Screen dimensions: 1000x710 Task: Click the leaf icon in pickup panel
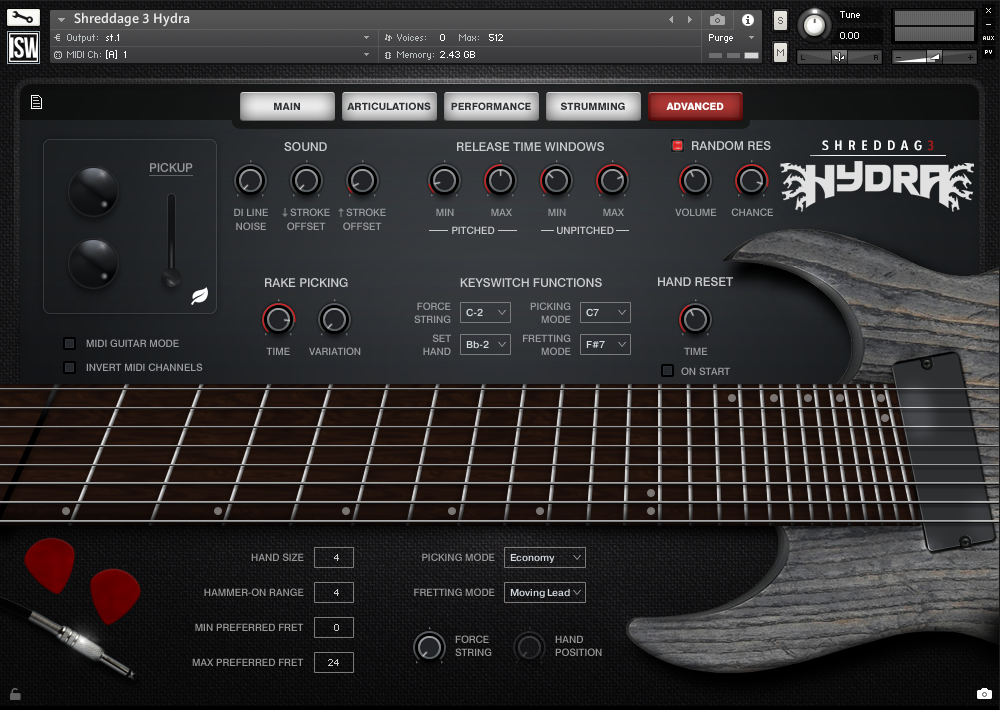tap(199, 296)
